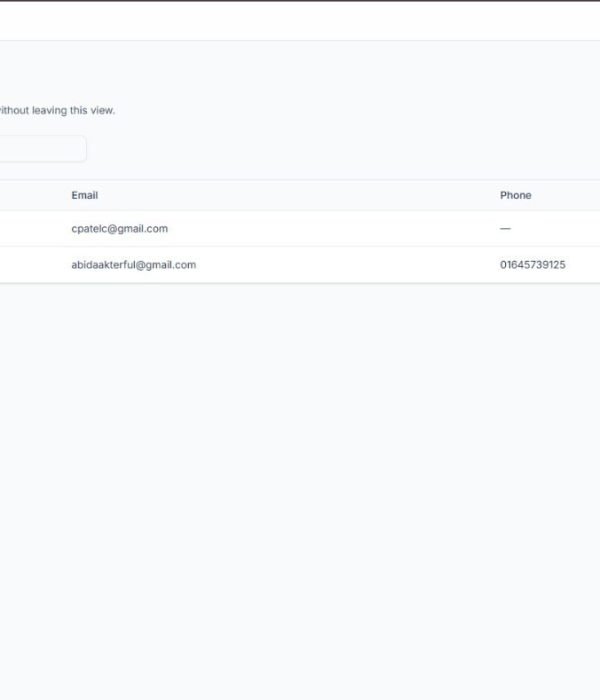600x700 pixels.
Task: Click the white top header bar
Action: pos(300,21)
